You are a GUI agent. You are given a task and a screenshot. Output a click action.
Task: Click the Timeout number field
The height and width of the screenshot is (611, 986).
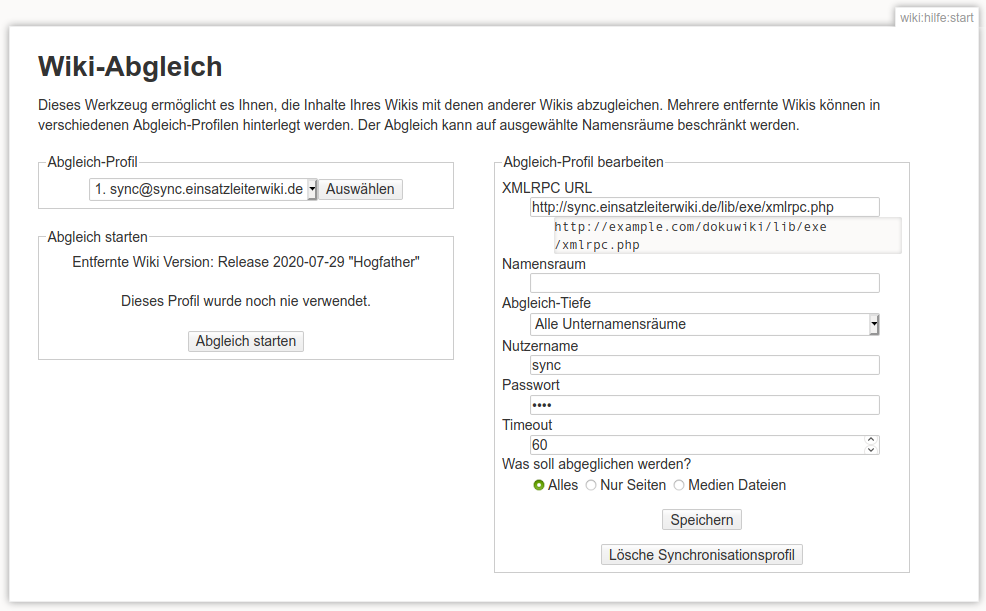click(x=695, y=445)
